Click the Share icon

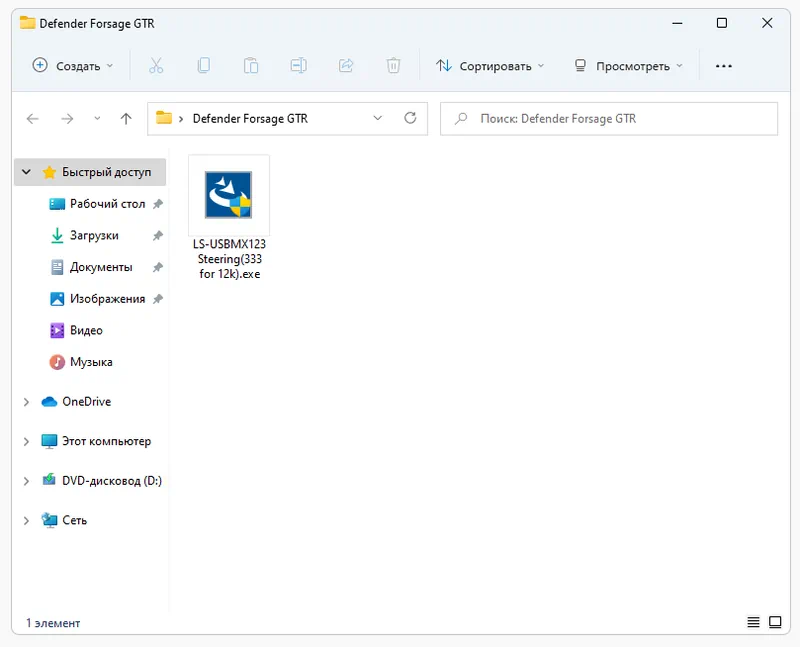pyautogui.click(x=346, y=65)
